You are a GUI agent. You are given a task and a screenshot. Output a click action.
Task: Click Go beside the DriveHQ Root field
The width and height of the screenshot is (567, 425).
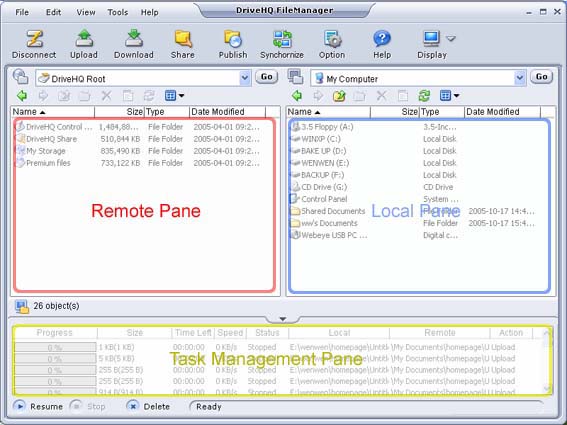pos(267,77)
